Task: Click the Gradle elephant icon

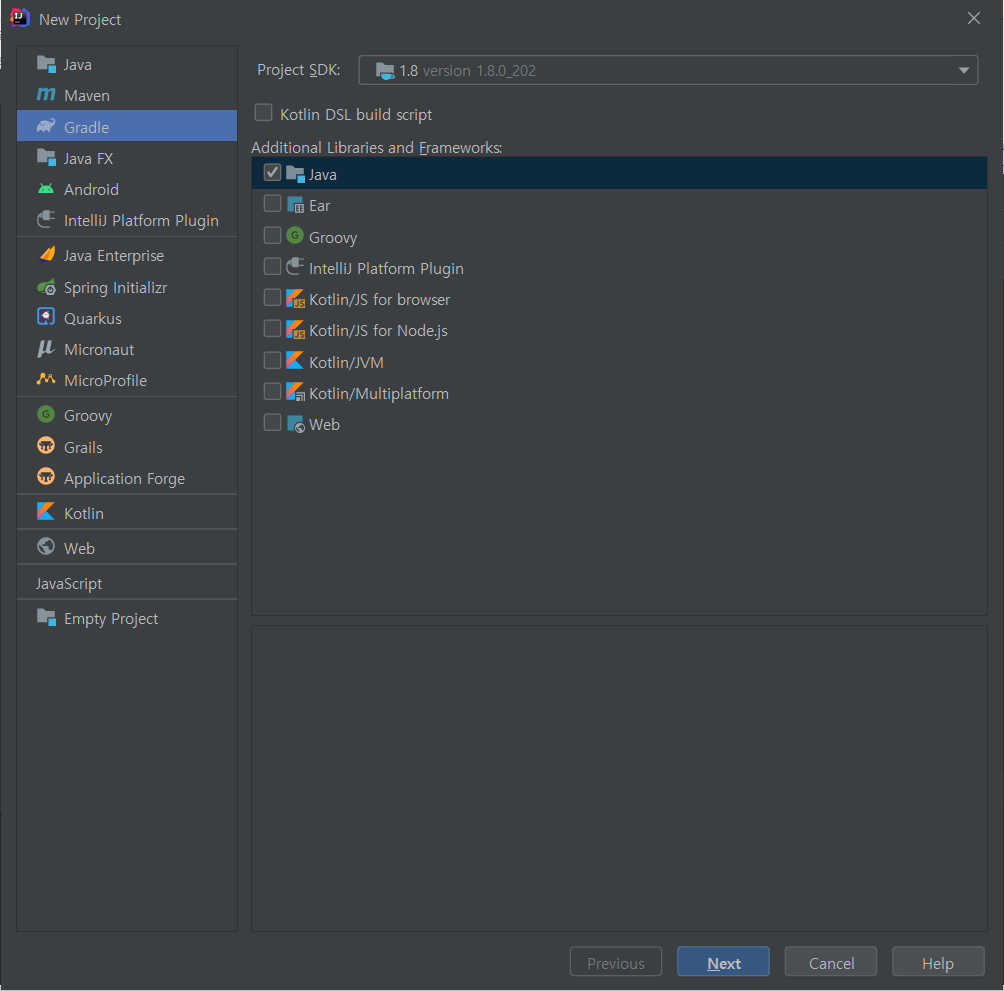Action: pyautogui.click(x=46, y=126)
